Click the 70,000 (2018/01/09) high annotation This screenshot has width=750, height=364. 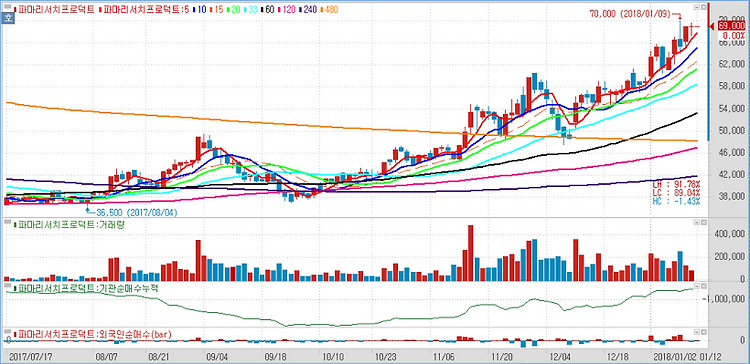631,14
